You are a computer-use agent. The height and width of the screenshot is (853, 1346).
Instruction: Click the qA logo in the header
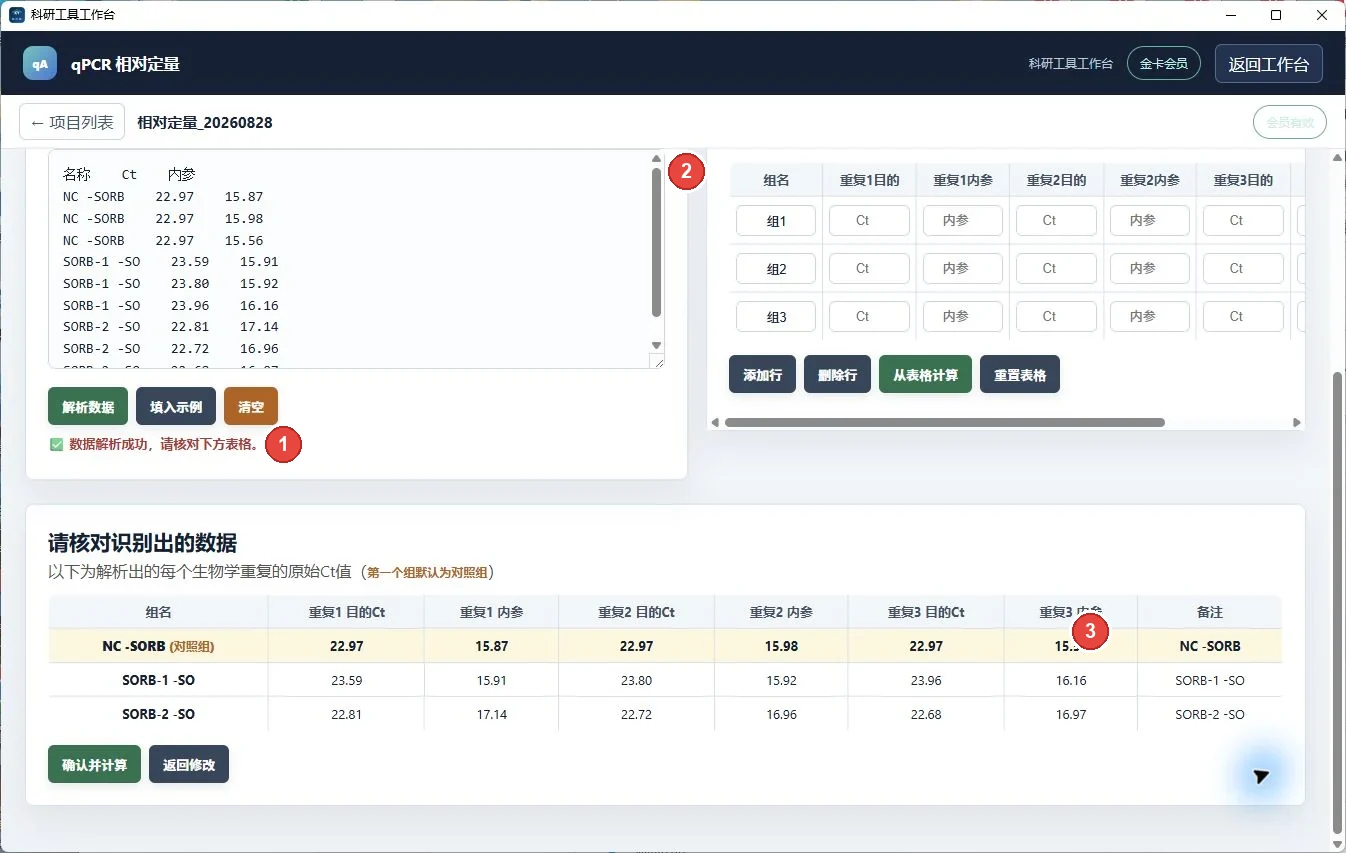(40, 63)
